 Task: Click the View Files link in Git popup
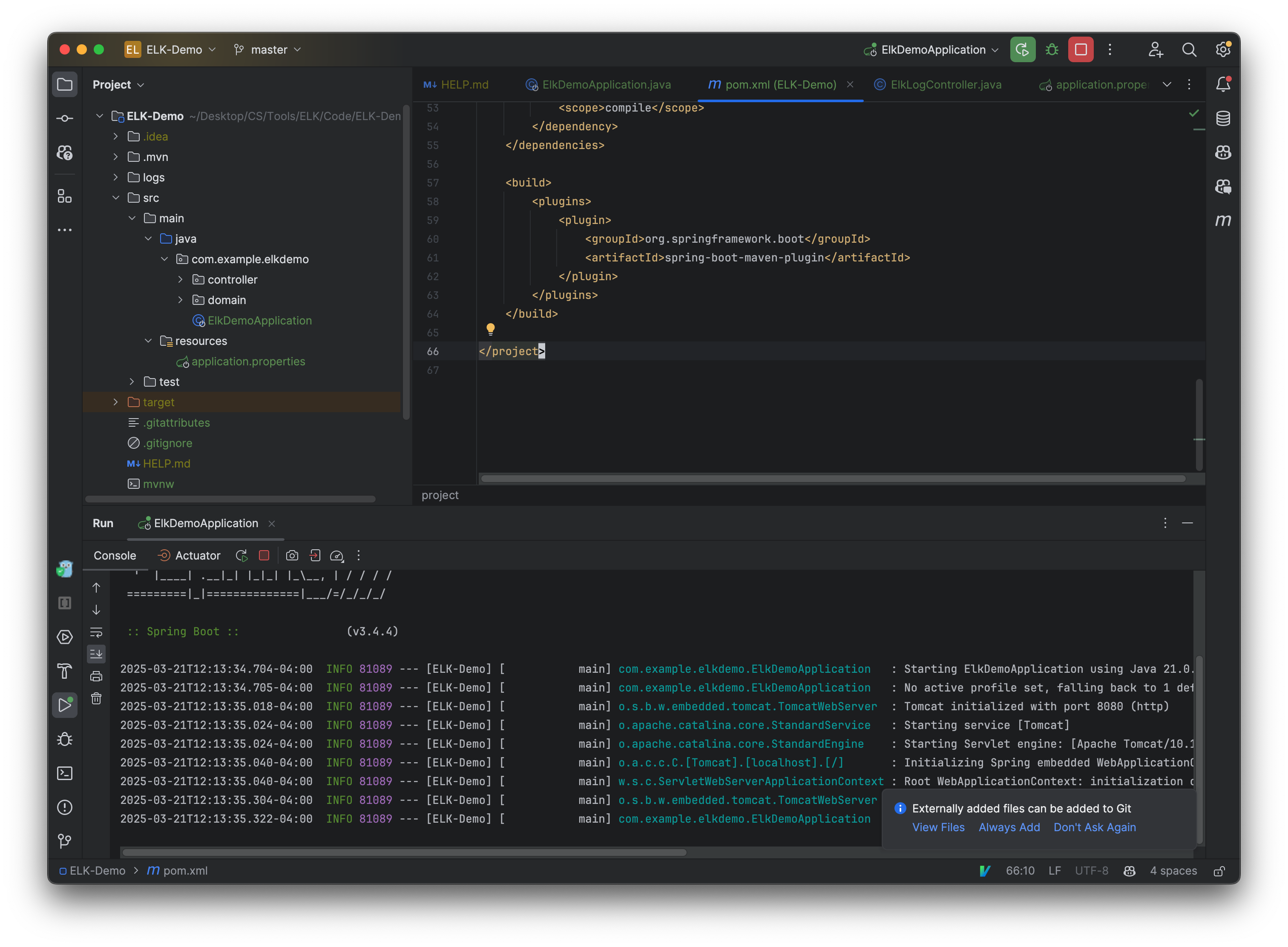point(938,827)
